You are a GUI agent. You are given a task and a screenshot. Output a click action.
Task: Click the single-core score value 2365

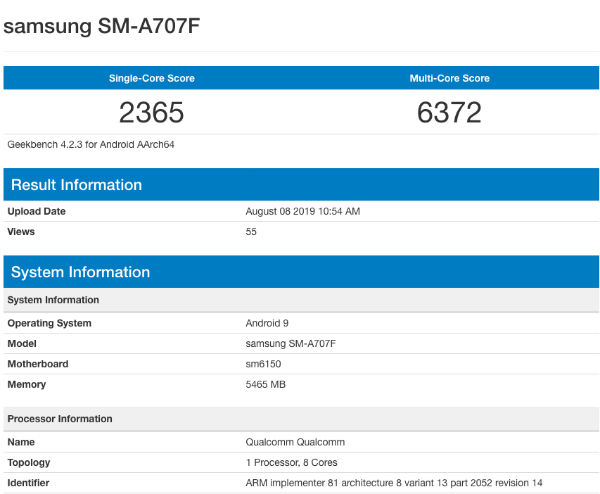pos(152,112)
